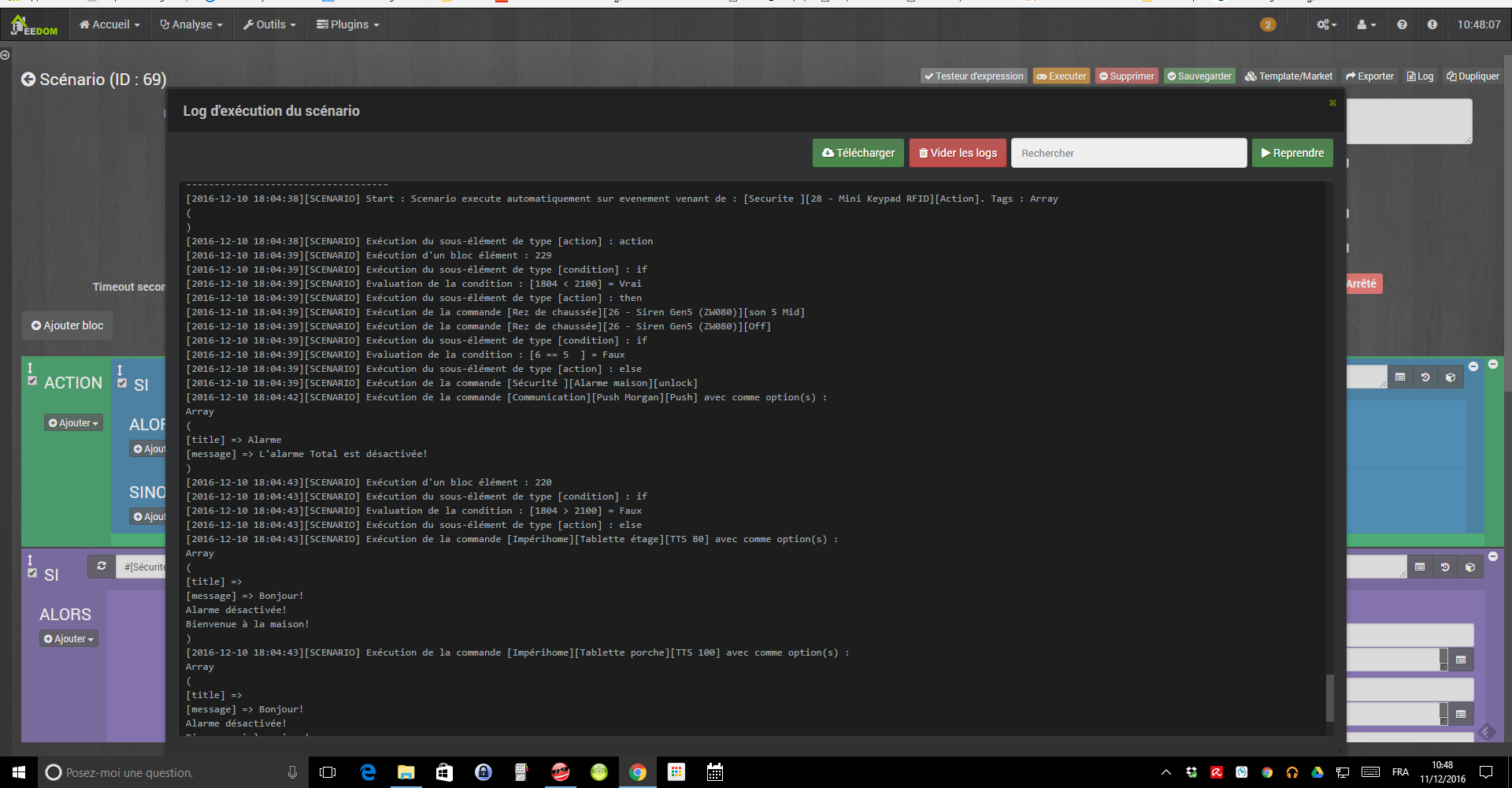
Task: Open the gears settings dropdown
Action: pyautogui.click(x=1327, y=24)
